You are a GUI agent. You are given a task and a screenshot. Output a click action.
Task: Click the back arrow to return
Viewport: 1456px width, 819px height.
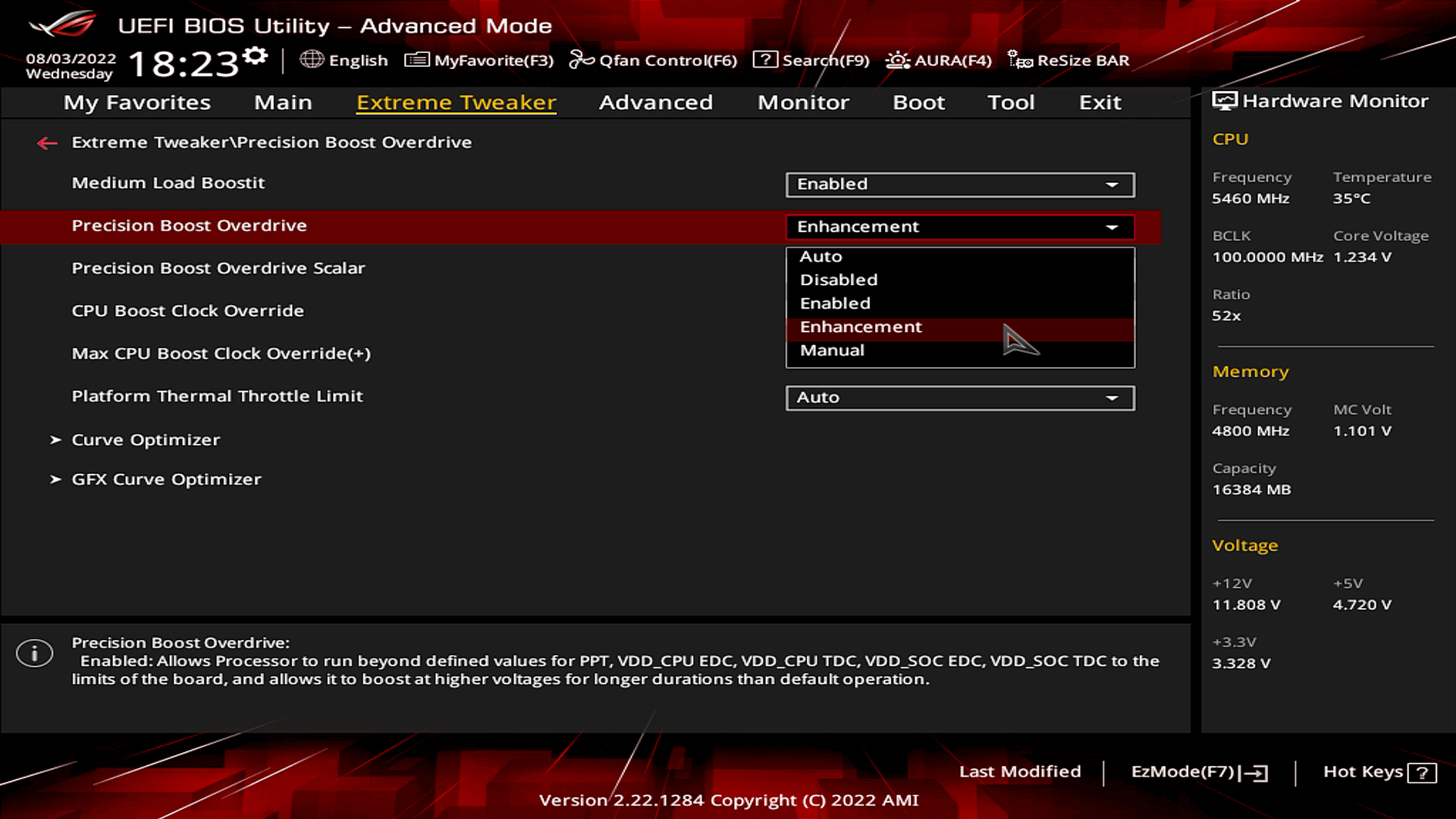point(46,142)
